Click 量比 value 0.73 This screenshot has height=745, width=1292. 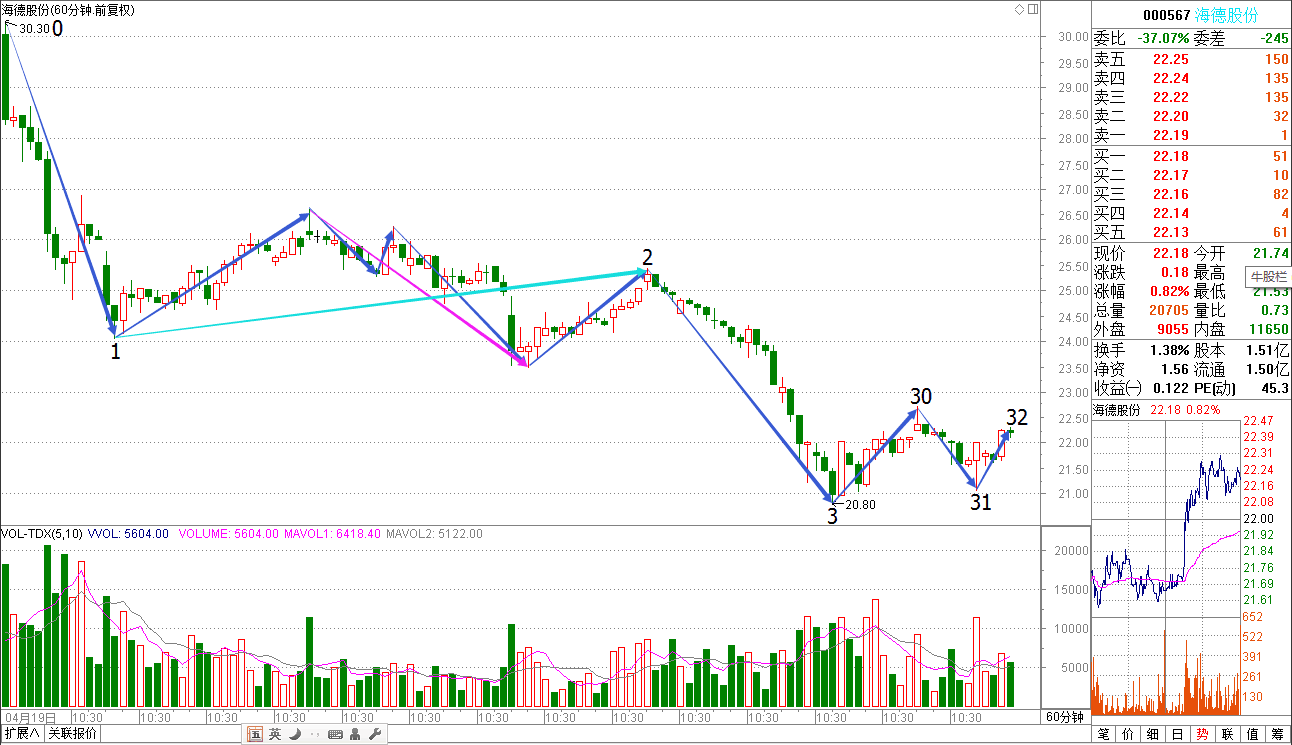pyautogui.click(x=1275, y=311)
